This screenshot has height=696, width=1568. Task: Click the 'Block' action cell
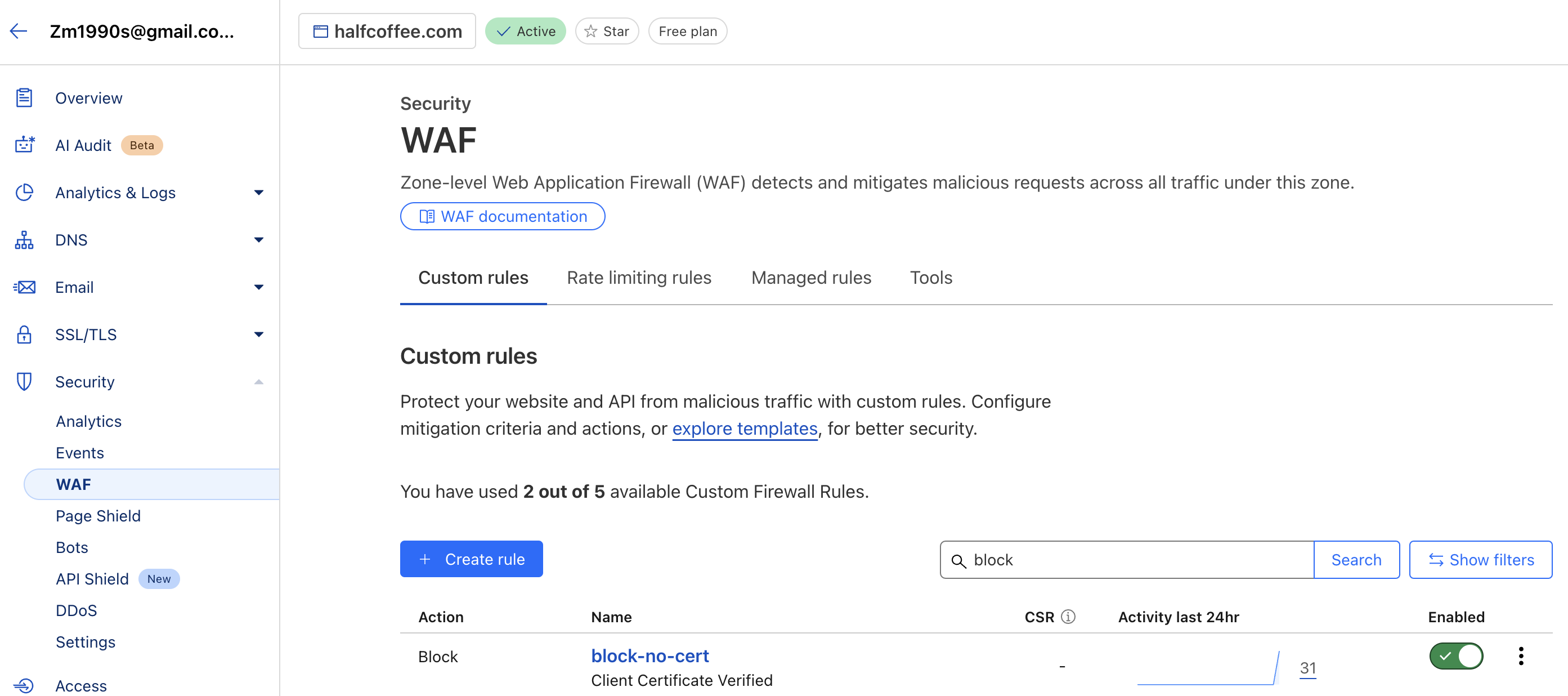coord(438,657)
